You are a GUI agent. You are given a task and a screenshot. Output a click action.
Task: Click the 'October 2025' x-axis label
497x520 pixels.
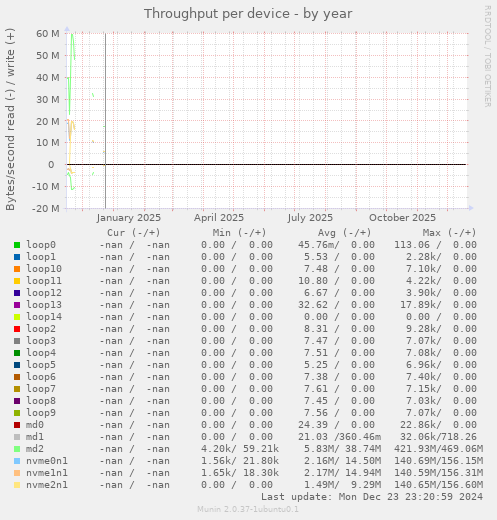[x=402, y=218]
